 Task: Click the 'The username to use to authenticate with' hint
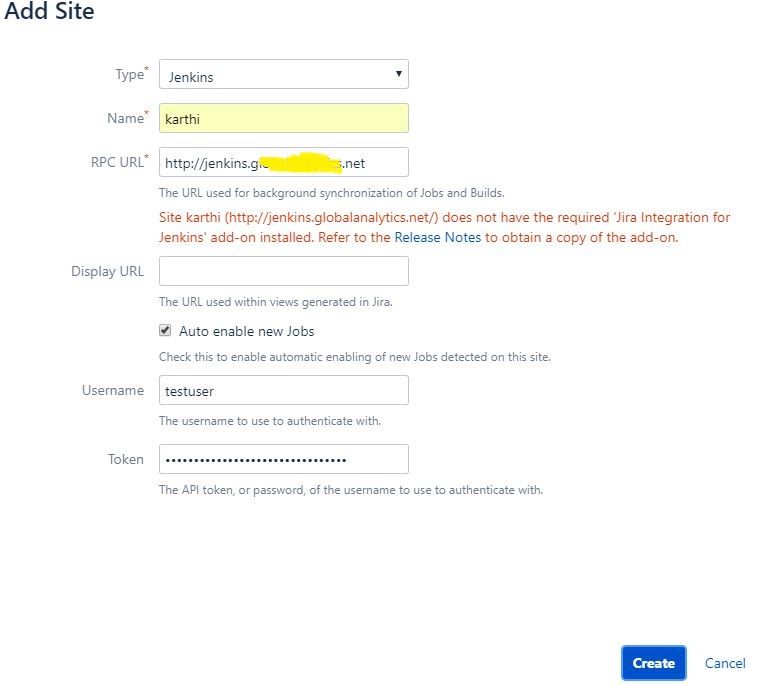point(270,421)
